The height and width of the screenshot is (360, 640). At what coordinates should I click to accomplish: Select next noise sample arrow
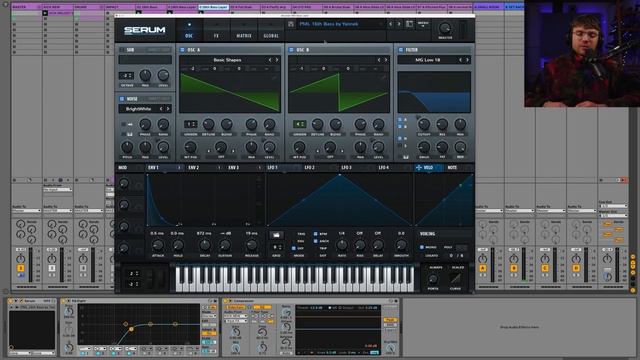[x=168, y=109]
